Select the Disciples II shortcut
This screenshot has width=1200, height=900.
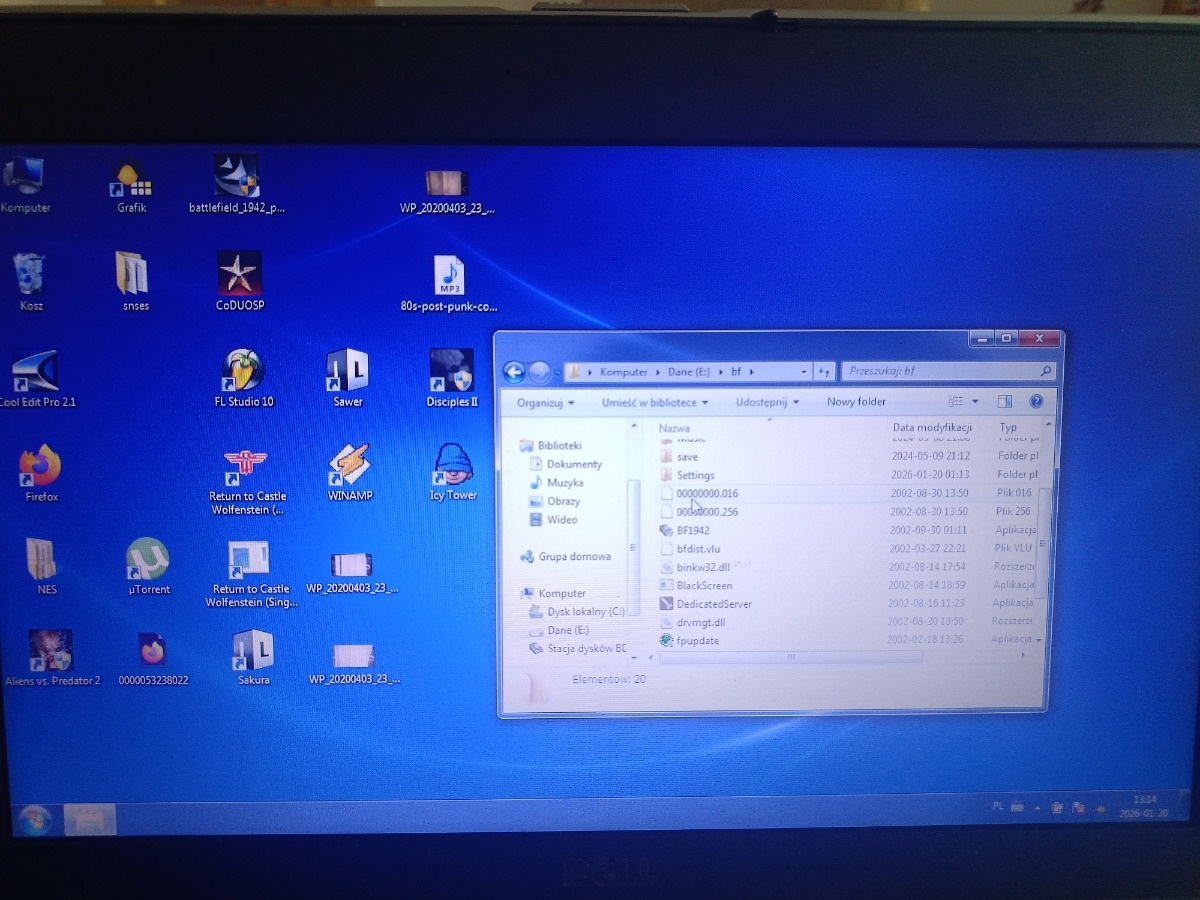pyautogui.click(x=452, y=372)
